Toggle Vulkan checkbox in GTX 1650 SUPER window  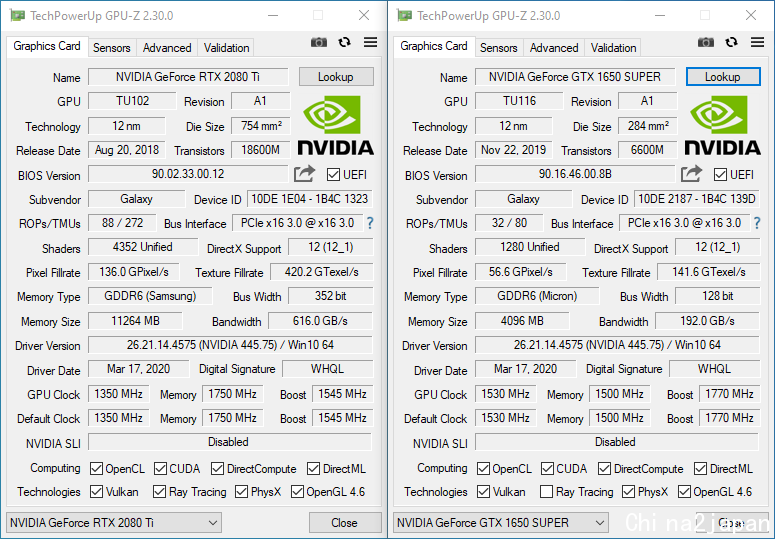[x=483, y=492]
